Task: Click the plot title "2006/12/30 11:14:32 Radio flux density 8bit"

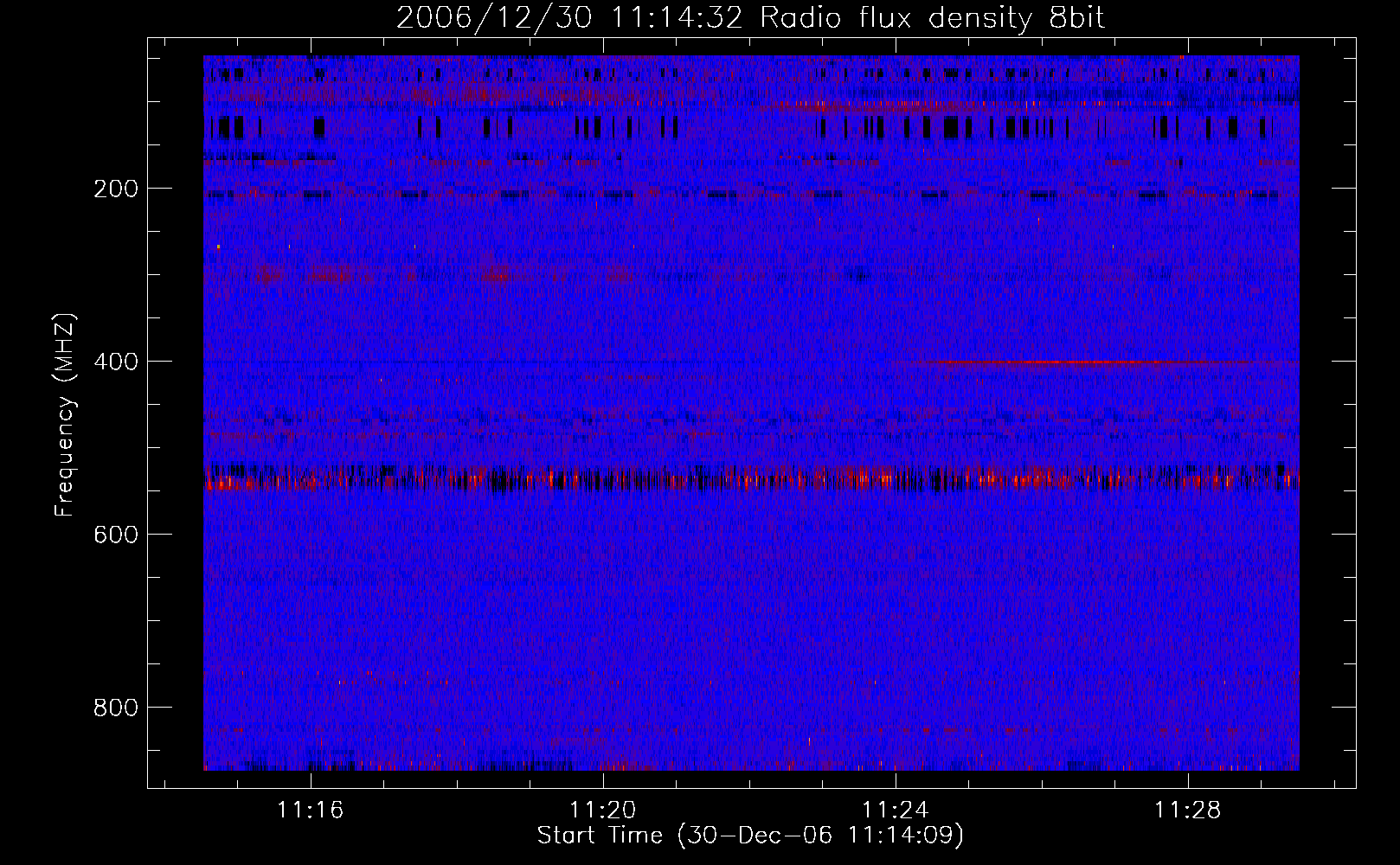Action: click(x=750, y=18)
